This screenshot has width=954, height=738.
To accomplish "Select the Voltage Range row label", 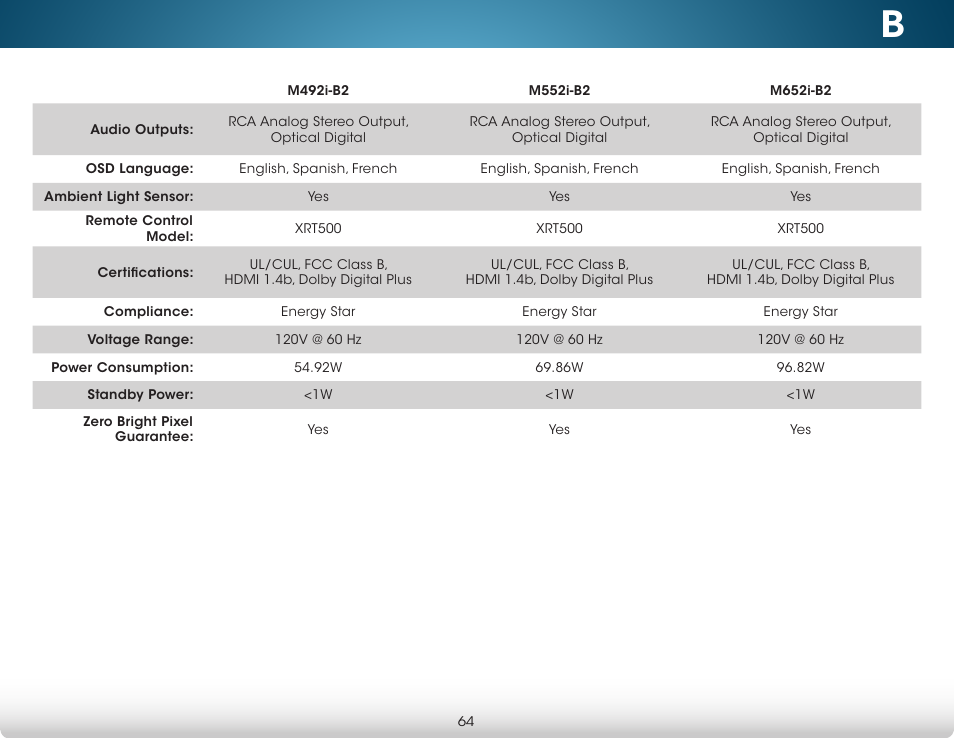I will click(x=140, y=339).
